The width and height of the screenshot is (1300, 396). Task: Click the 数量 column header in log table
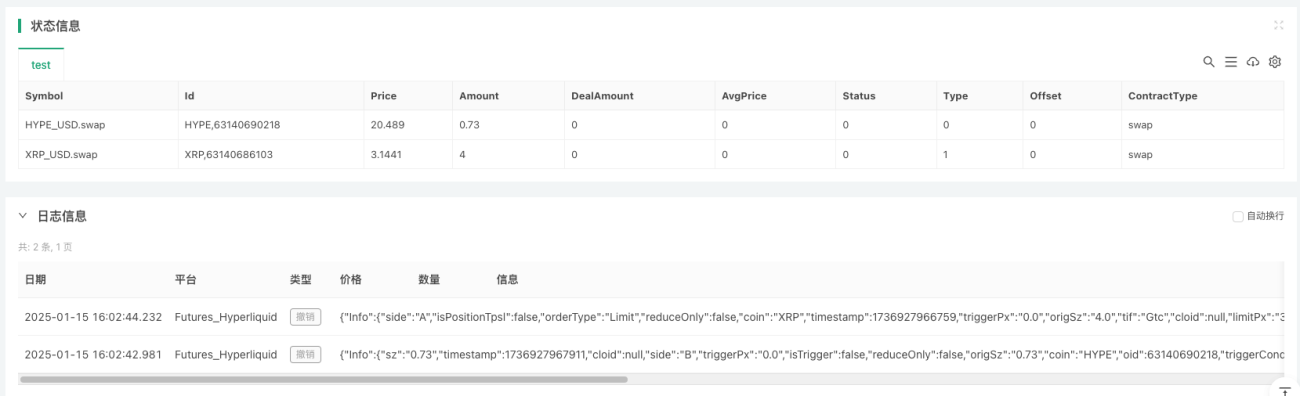click(x=429, y=280)
